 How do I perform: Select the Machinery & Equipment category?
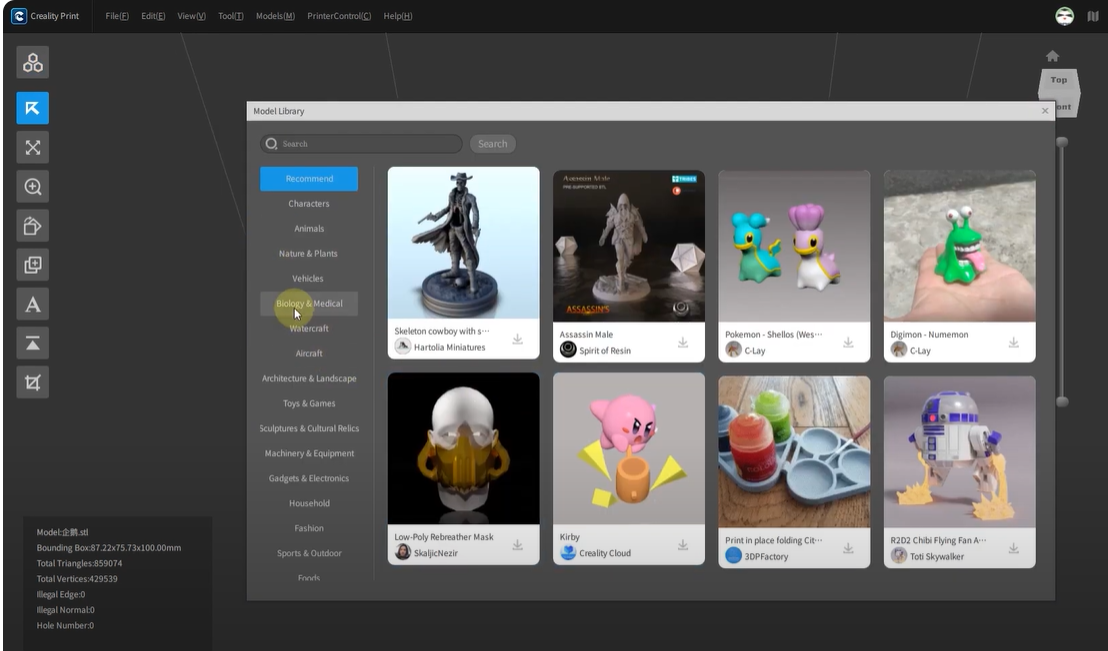click(x=309, y=453)
